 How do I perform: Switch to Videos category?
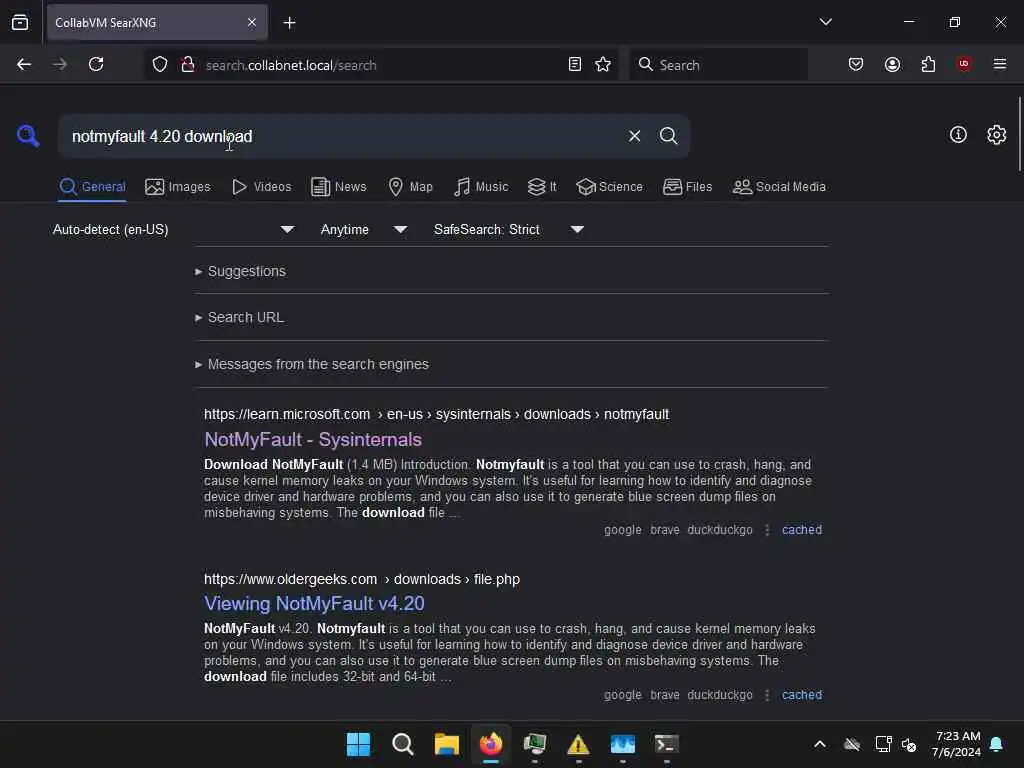pyautogui.click(x=262, y=187)
